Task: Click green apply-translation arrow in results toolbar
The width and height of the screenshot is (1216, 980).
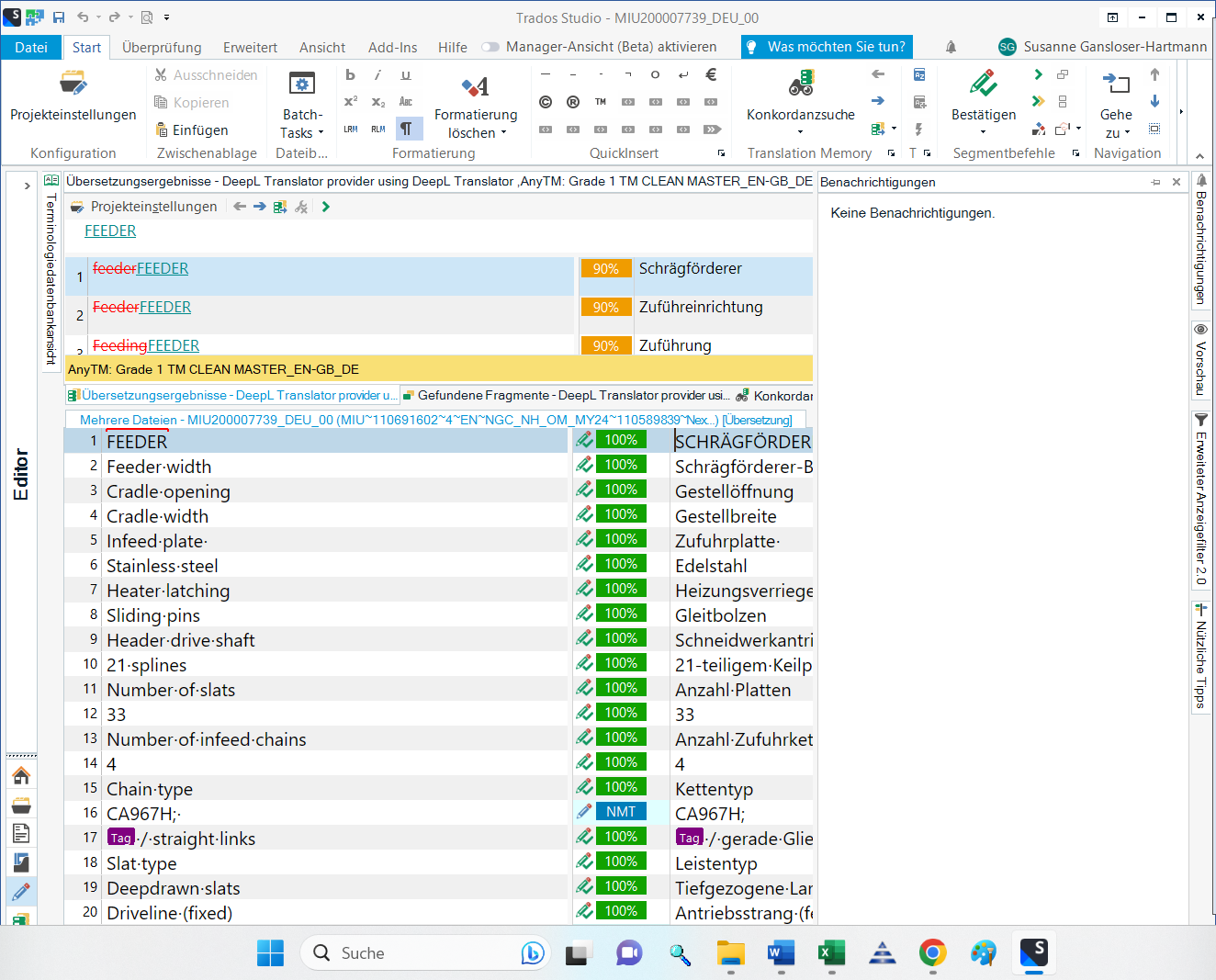Action: [325, 207]
